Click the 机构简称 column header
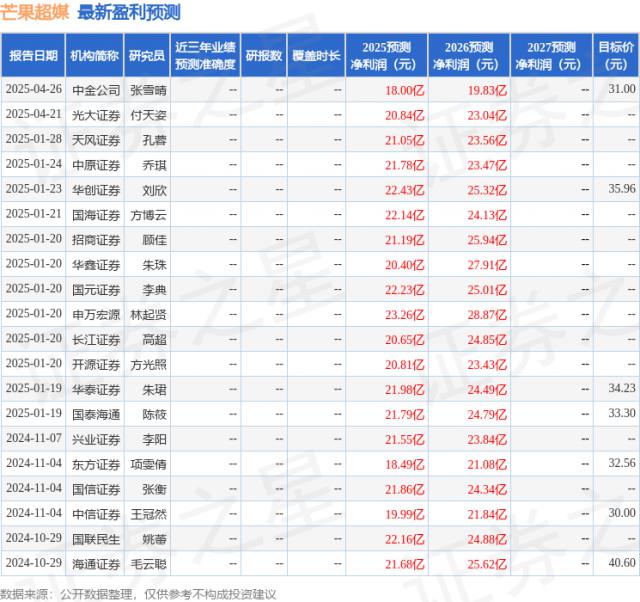 click(95, 56)
